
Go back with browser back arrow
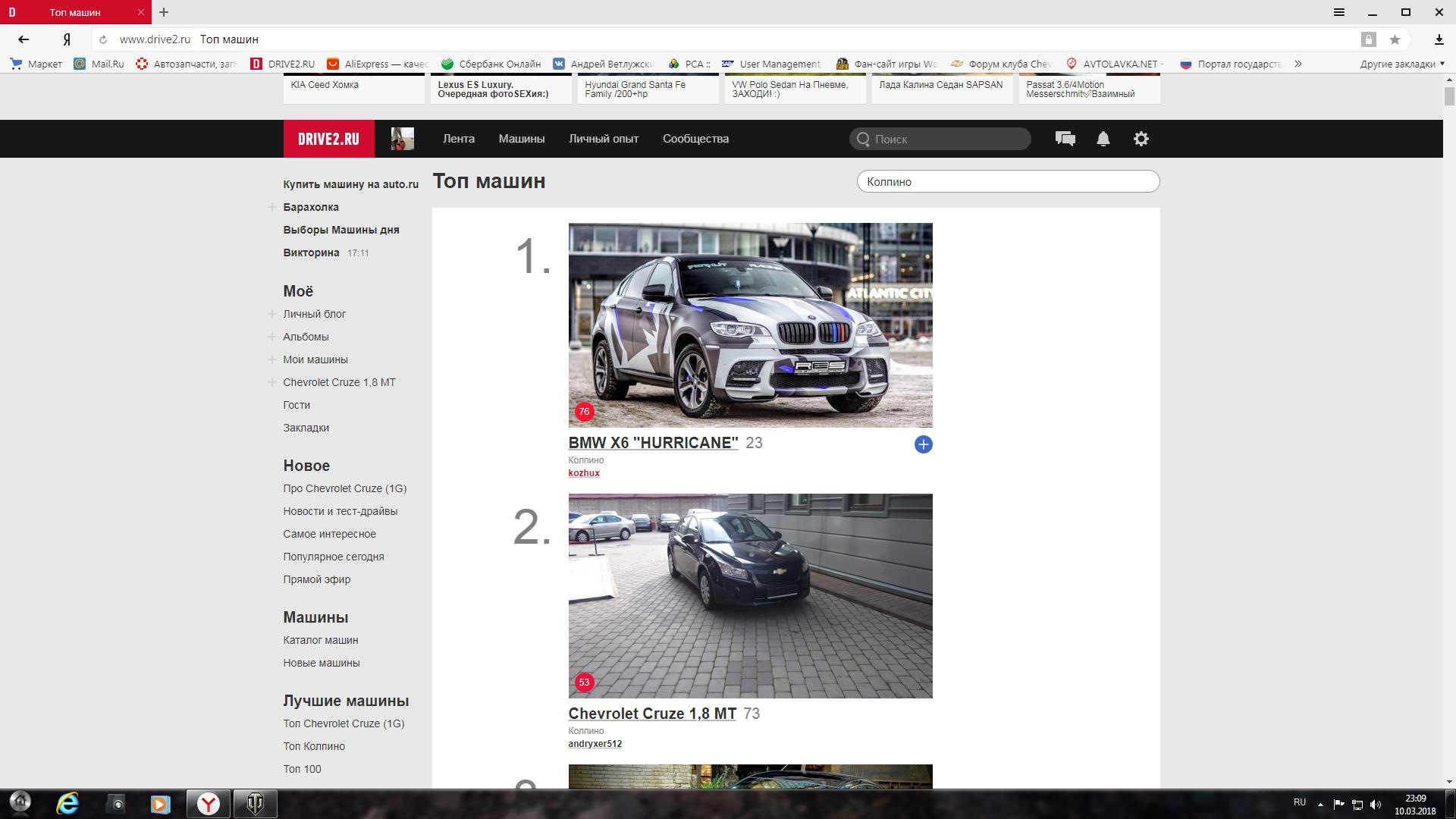click(x=24, y=39)
